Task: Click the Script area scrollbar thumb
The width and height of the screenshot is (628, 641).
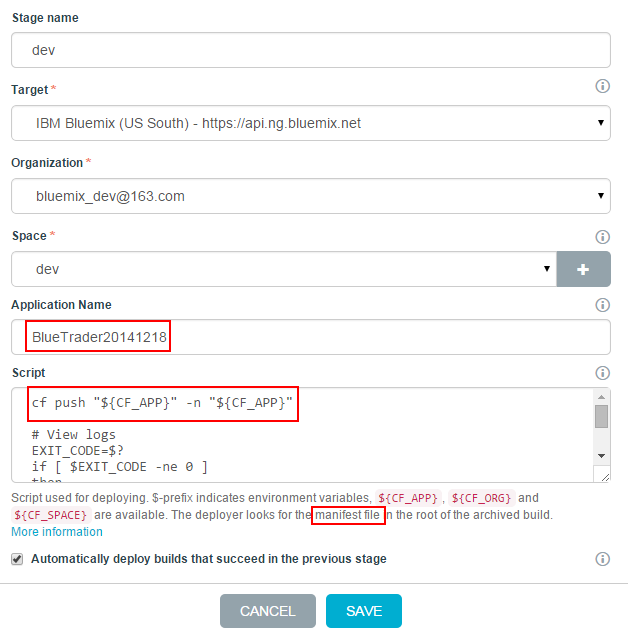Action: (x=601, y=416)
